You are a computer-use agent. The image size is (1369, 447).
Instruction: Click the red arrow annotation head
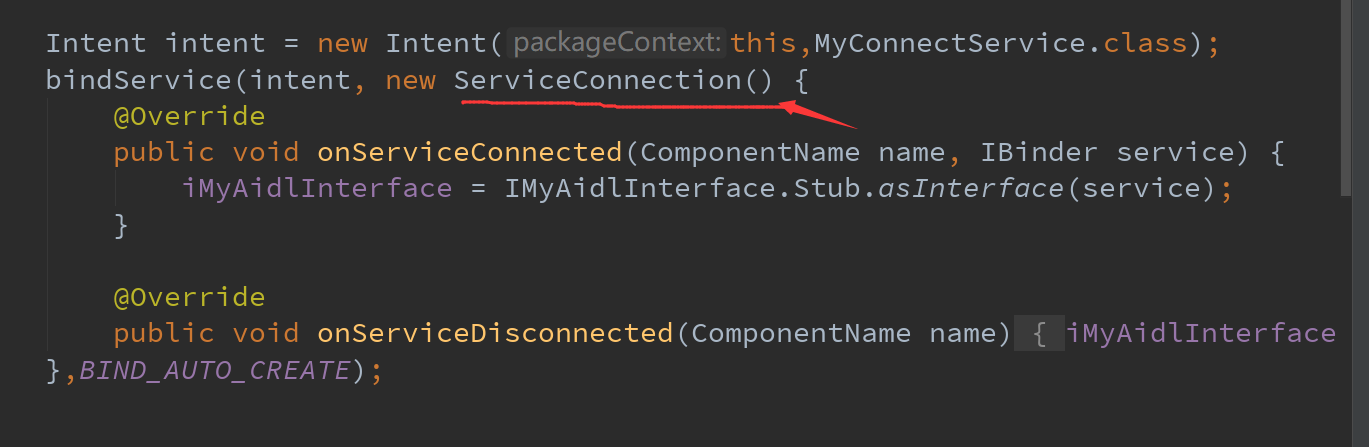[792, 105]
